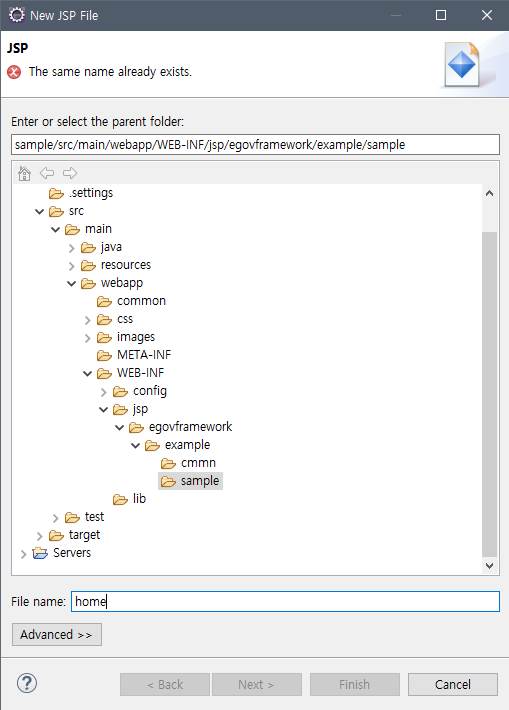
Task: Select the example folder label
Action: [x=187, y=445]
